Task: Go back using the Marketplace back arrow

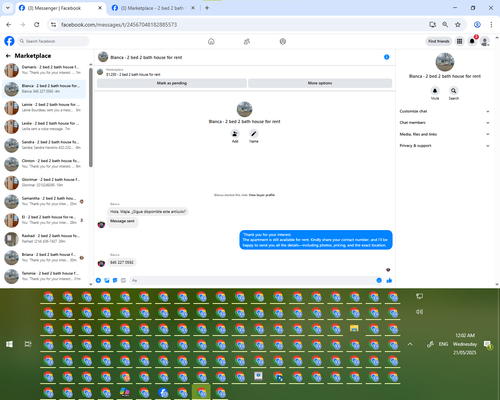Action: click(x=8, y=56)
